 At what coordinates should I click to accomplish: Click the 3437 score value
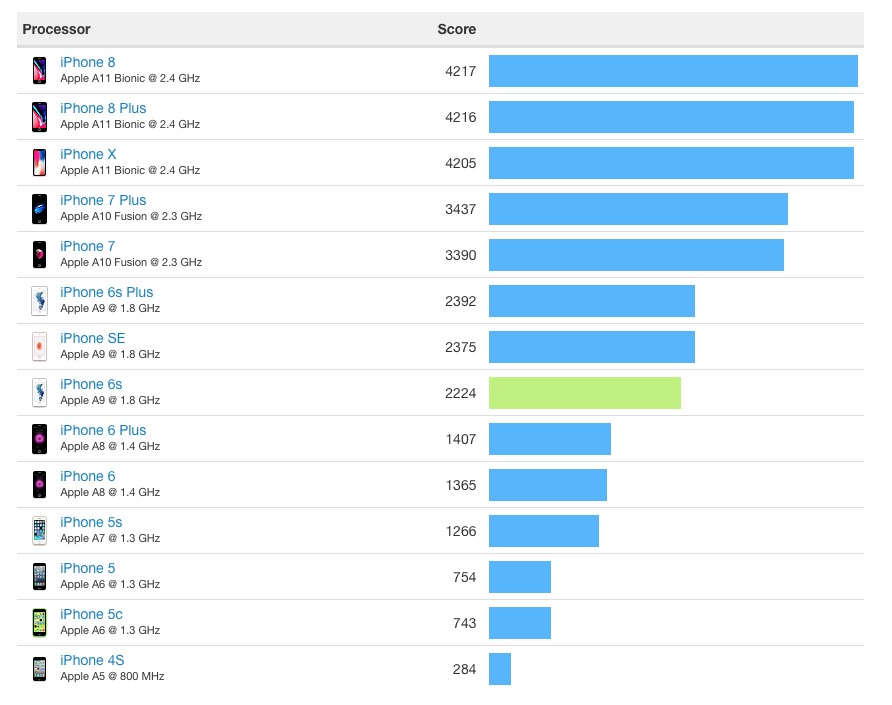pyautogui.click(x=460, y=209)
